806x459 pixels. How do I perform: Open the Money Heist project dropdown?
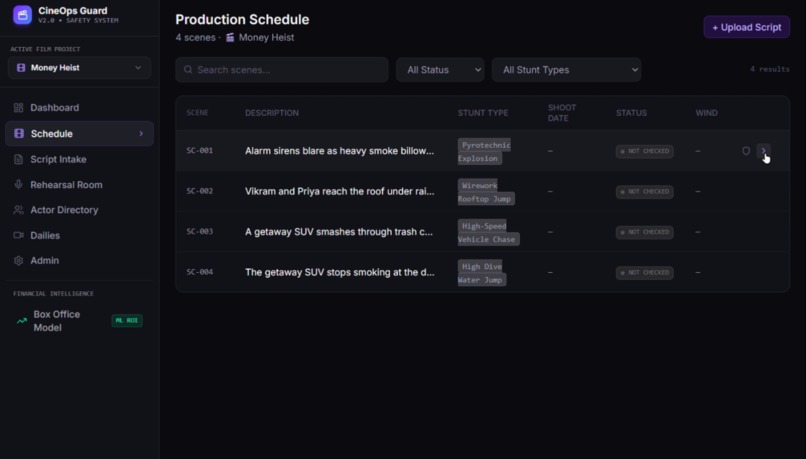point(79,68)
